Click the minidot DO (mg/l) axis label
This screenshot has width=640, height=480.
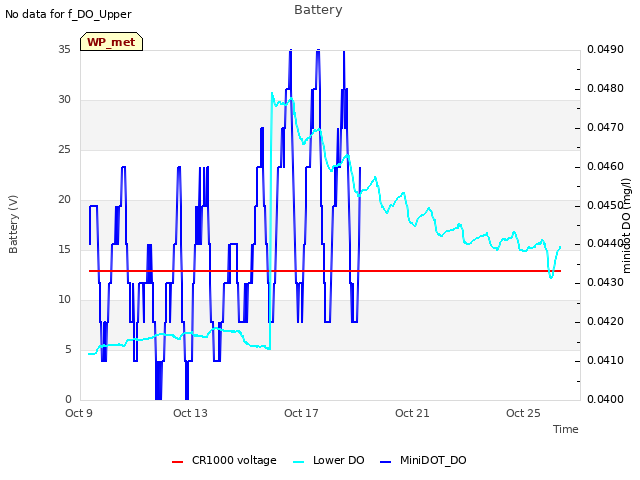click(627, 225)
